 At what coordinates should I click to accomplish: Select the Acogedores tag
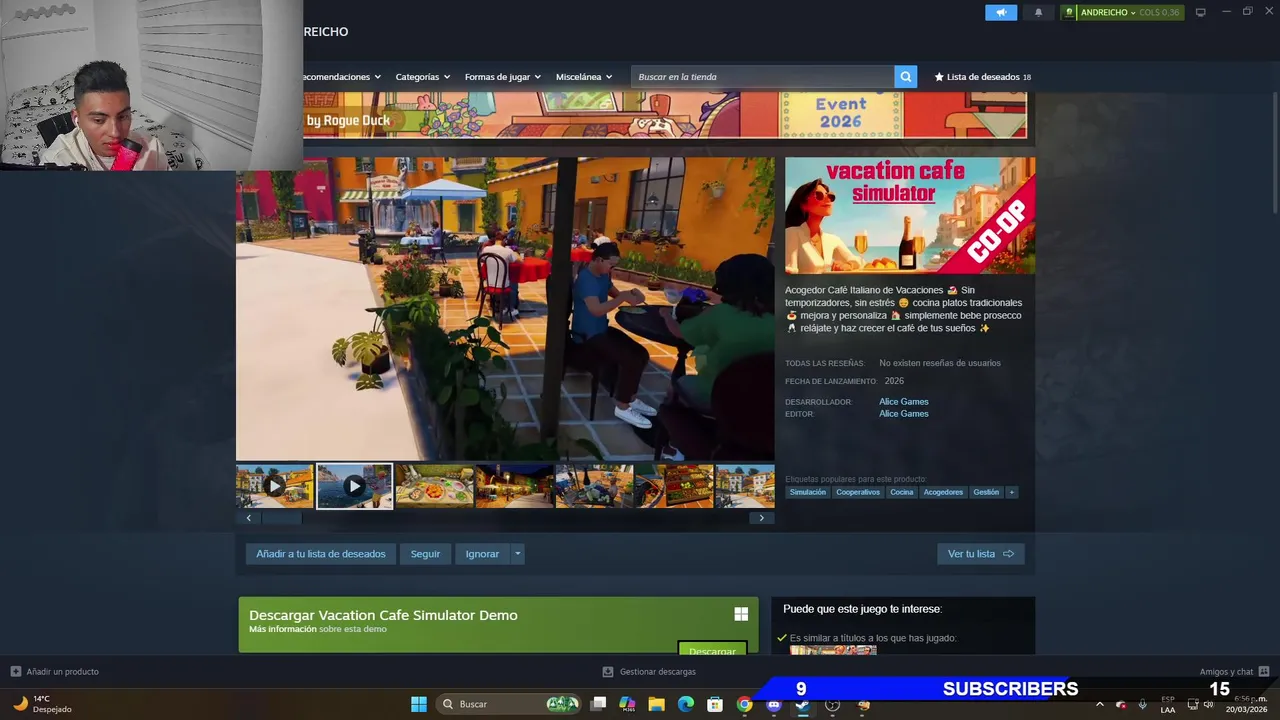[943, 492]
